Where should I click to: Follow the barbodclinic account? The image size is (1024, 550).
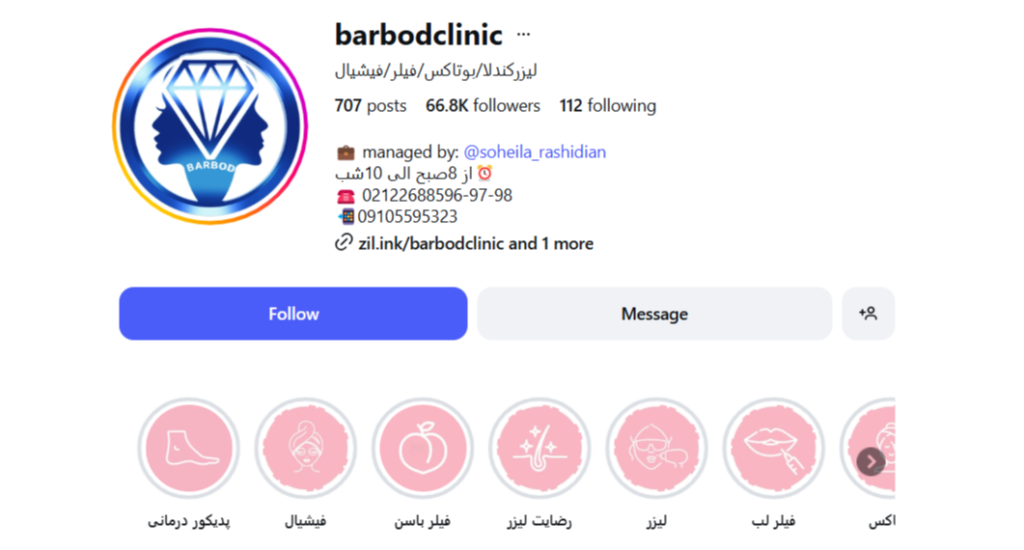point(293,314)
